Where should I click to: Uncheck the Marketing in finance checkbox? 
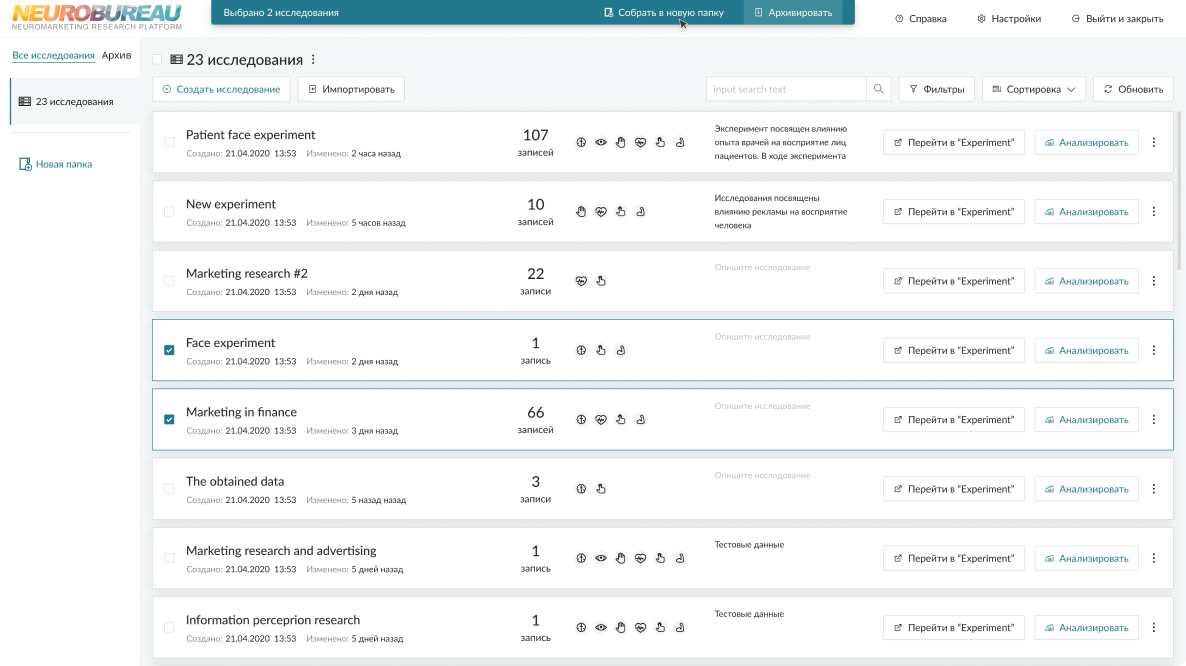coord(169,420)
